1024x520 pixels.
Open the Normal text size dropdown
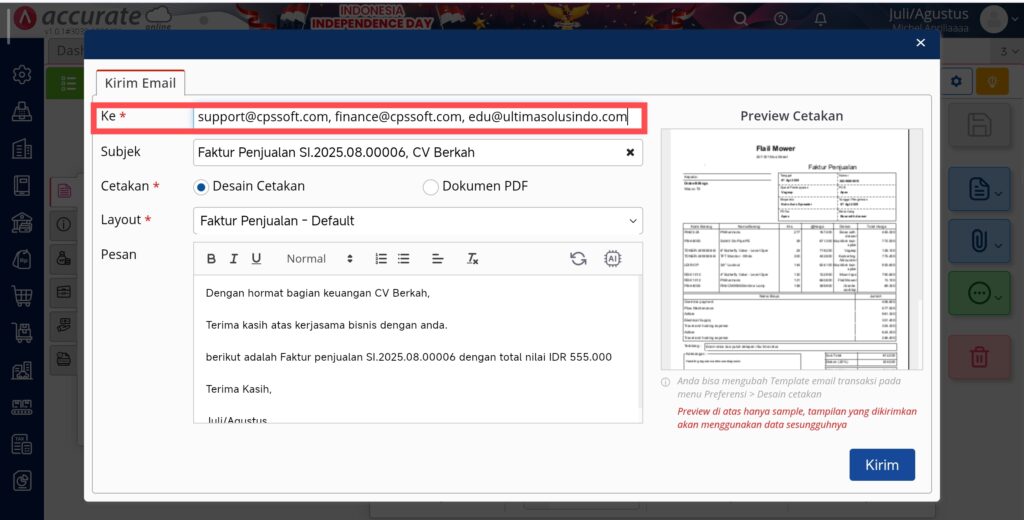pos(319,259)
